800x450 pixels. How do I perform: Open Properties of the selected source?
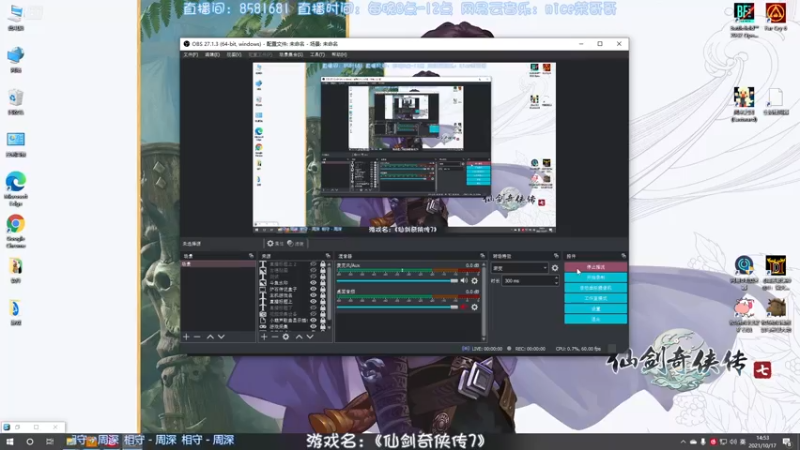[x=275, y=244]
